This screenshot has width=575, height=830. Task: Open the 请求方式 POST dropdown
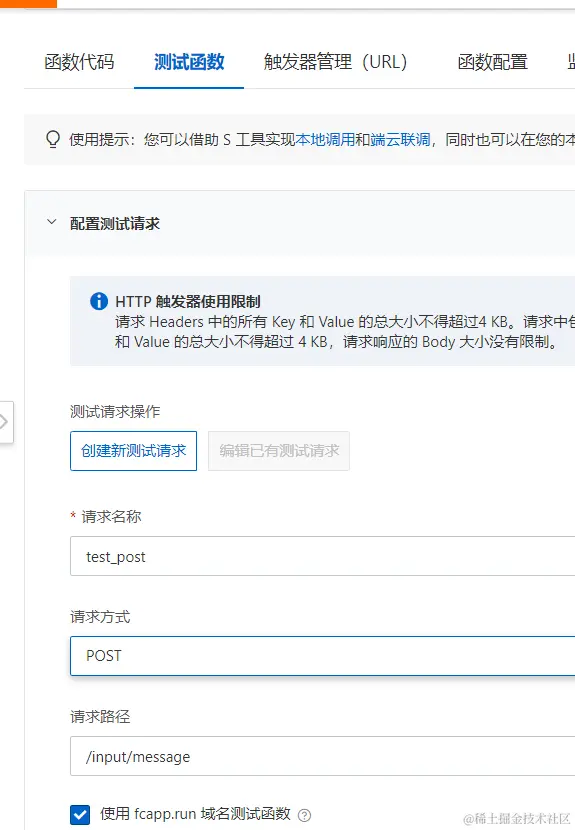coord(322,656)
